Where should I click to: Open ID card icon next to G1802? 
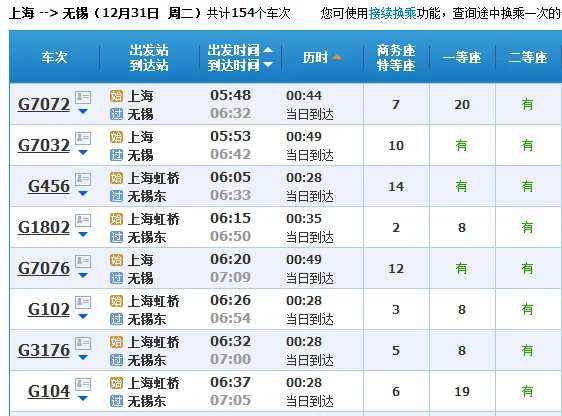[83, 220]
